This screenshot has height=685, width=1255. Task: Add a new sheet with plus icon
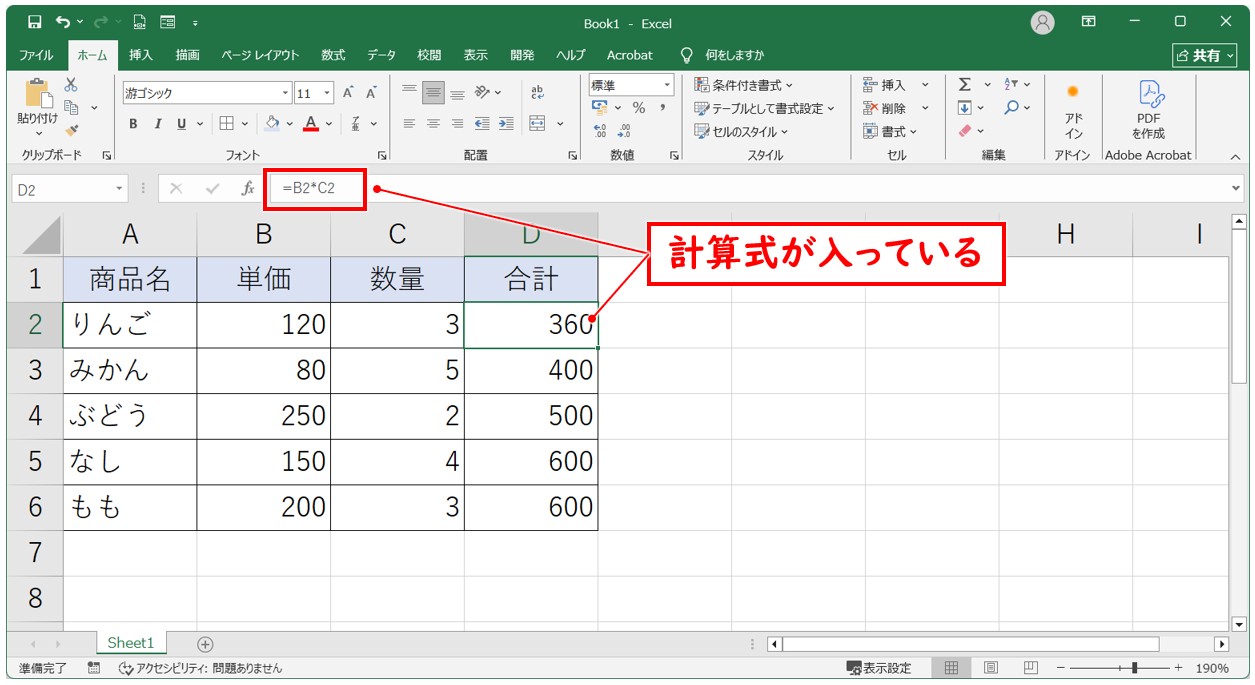205,644
